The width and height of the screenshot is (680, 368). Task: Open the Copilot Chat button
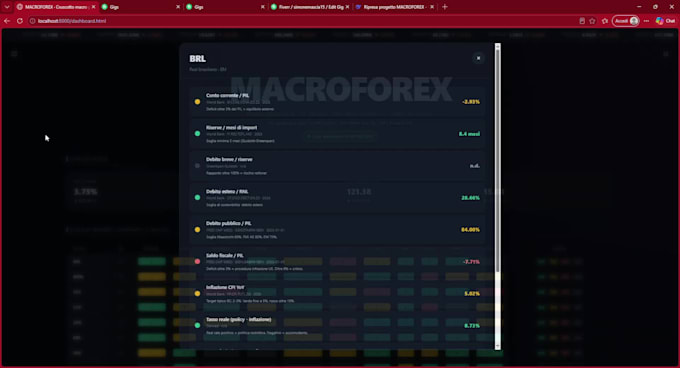point(666,21)
